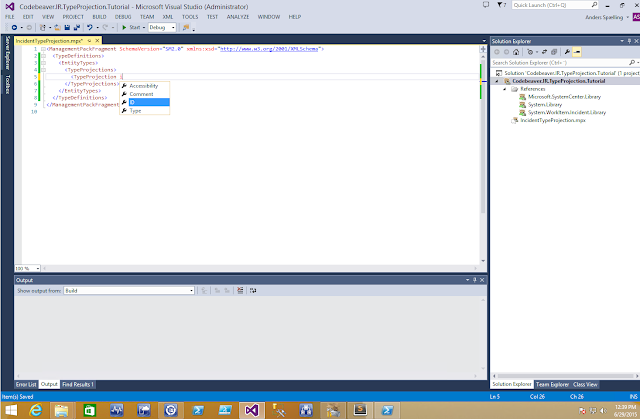
Task: Switch to the Find Results 1 tab
Action: click(x=78, y=384)
